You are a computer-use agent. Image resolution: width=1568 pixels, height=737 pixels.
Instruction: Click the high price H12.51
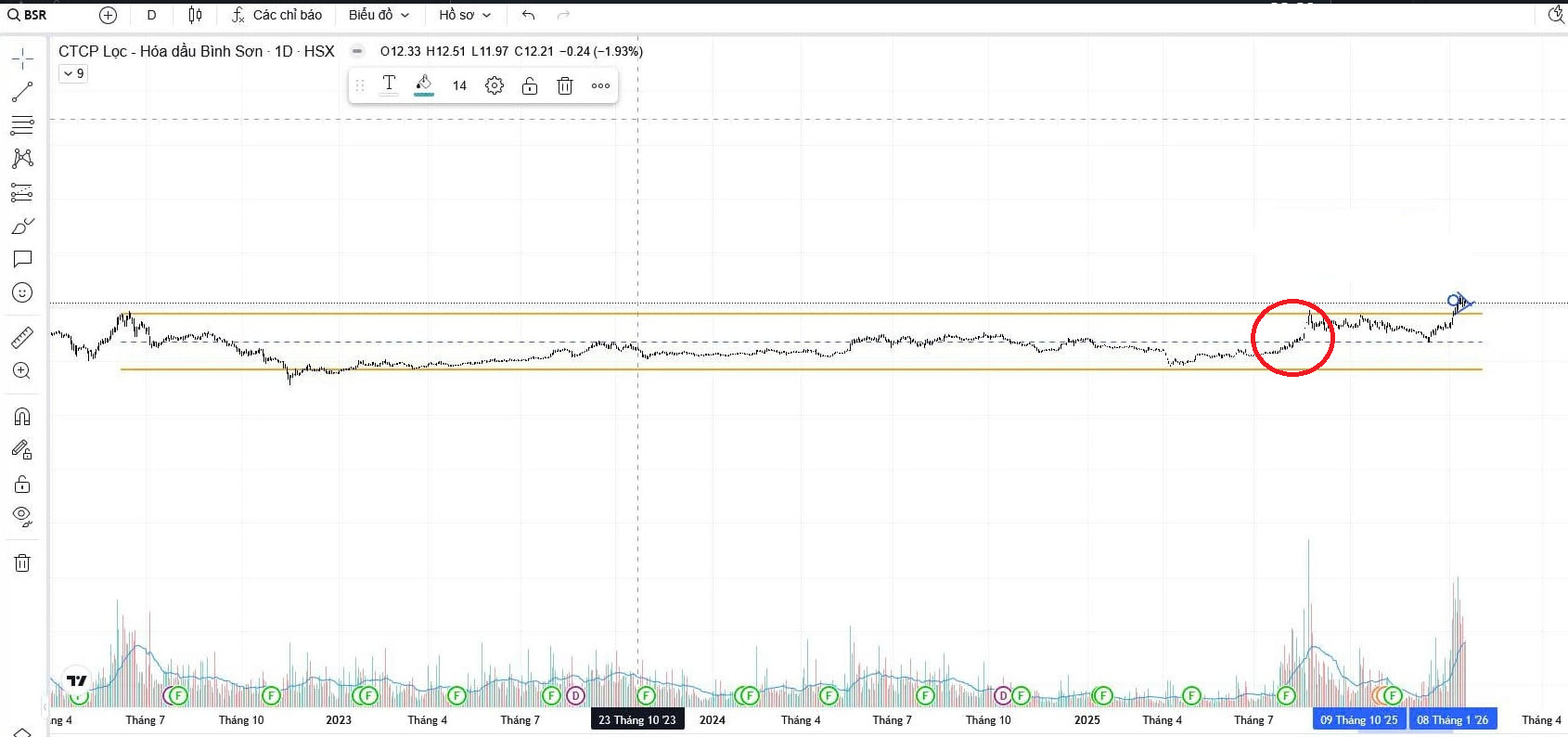446,51
